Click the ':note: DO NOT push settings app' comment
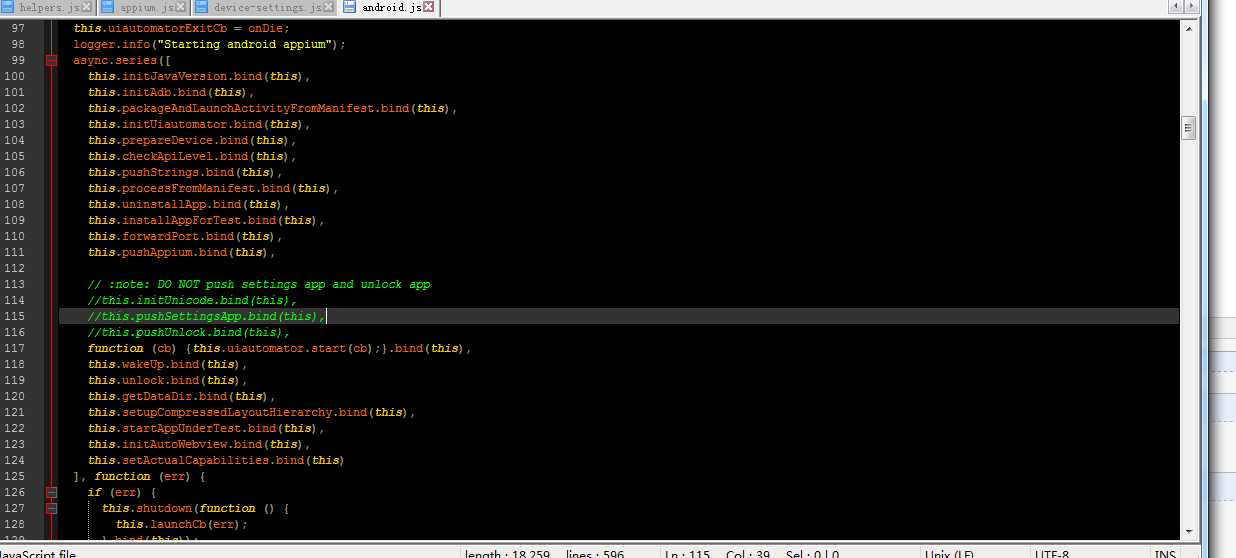The height and width of the screenshot is (558, 1236). click(259, 284)
